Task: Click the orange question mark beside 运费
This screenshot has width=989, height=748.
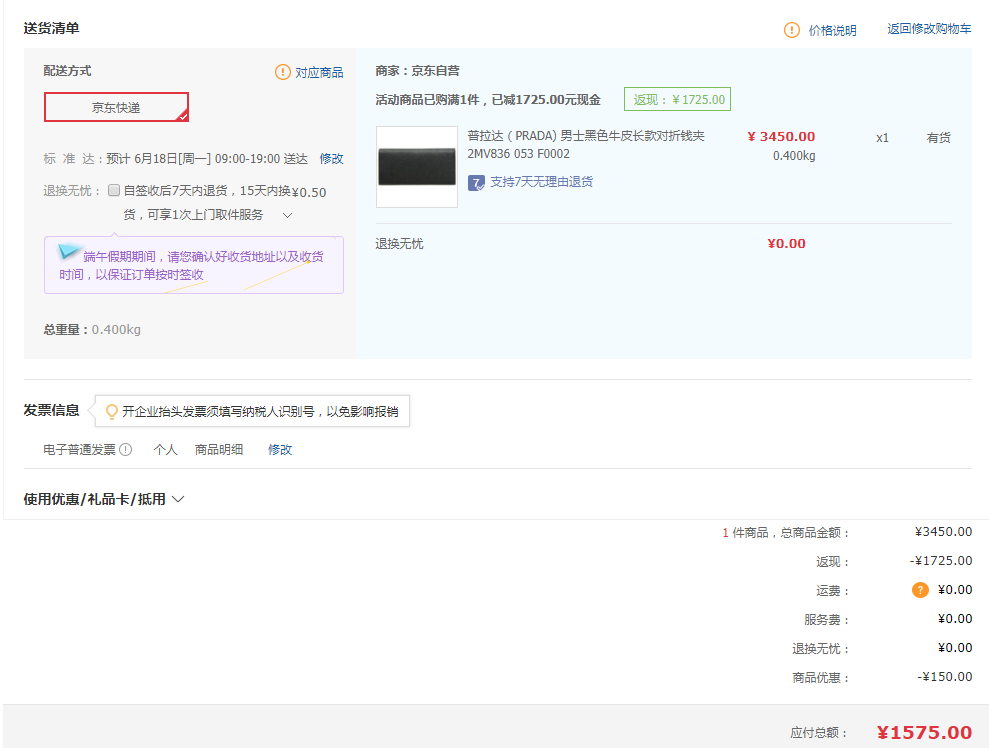Action: [x=920, y=590]
